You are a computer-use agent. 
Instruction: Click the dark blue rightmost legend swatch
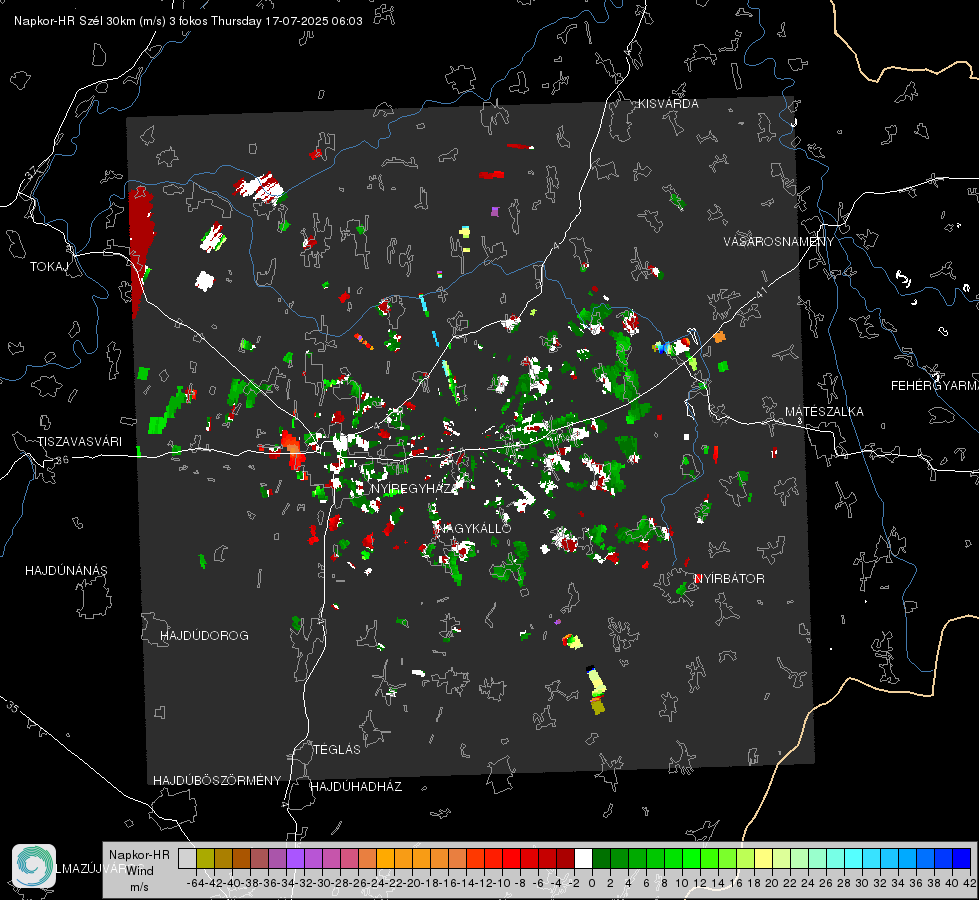pyautogui.click(x=962, y=858)
